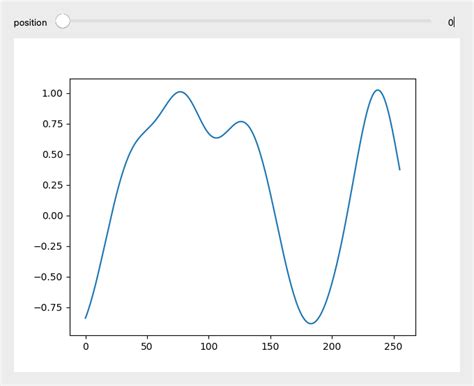The width and height of the screenshot is (474, 386).
Task: Click the x-axis label 0
Action: [86, 347]
